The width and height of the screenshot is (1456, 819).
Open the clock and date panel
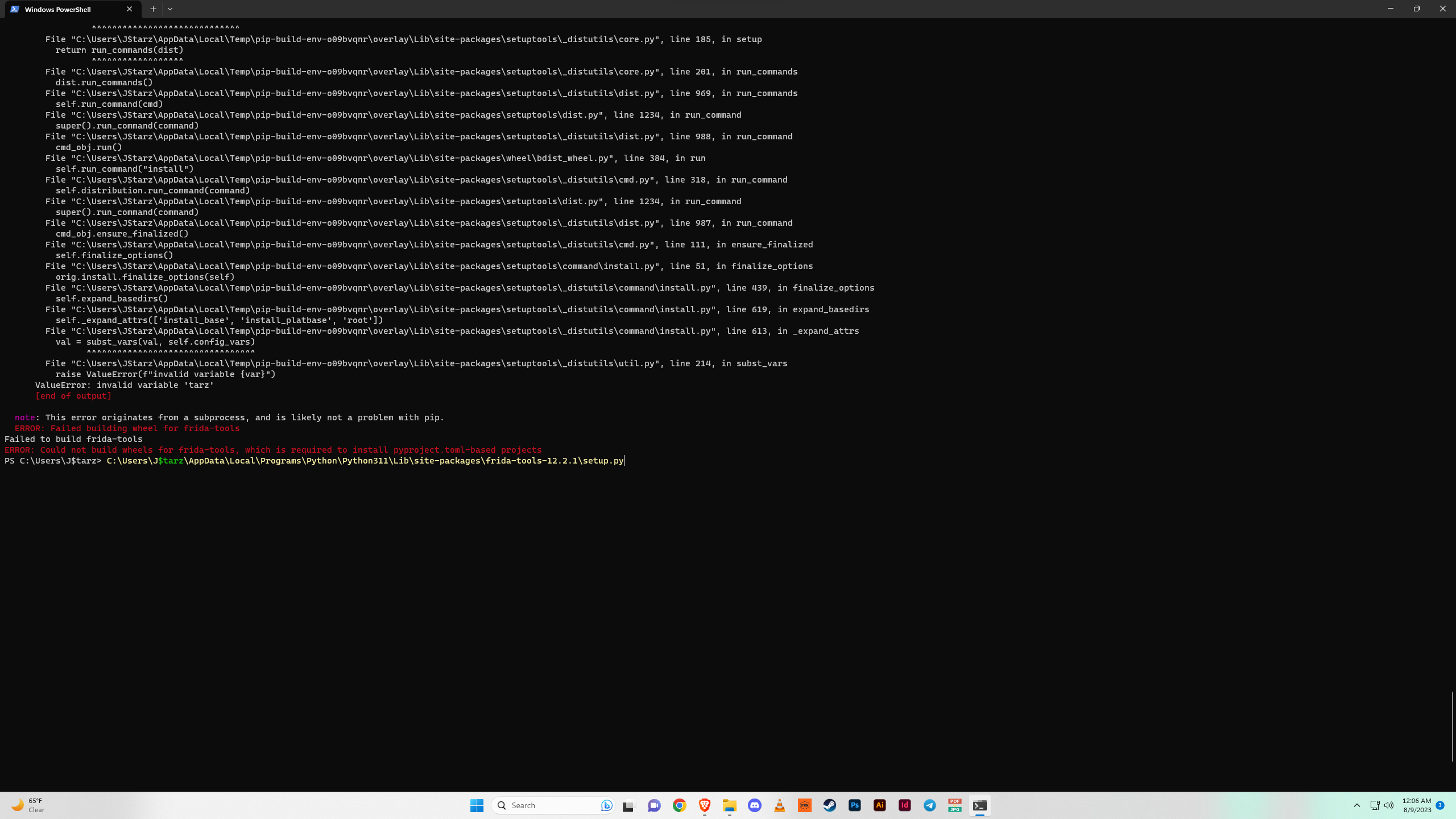click(x=1416, y=805)
